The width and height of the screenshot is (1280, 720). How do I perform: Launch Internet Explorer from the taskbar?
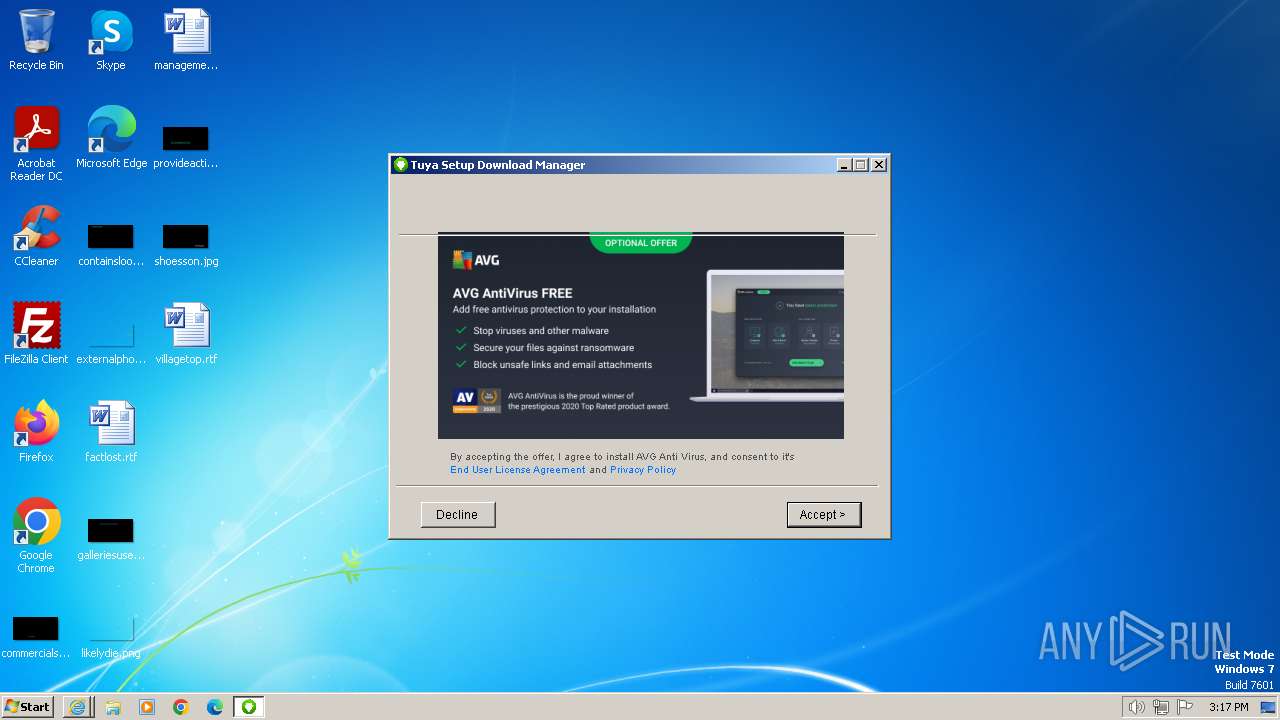(x=77, y=707)
